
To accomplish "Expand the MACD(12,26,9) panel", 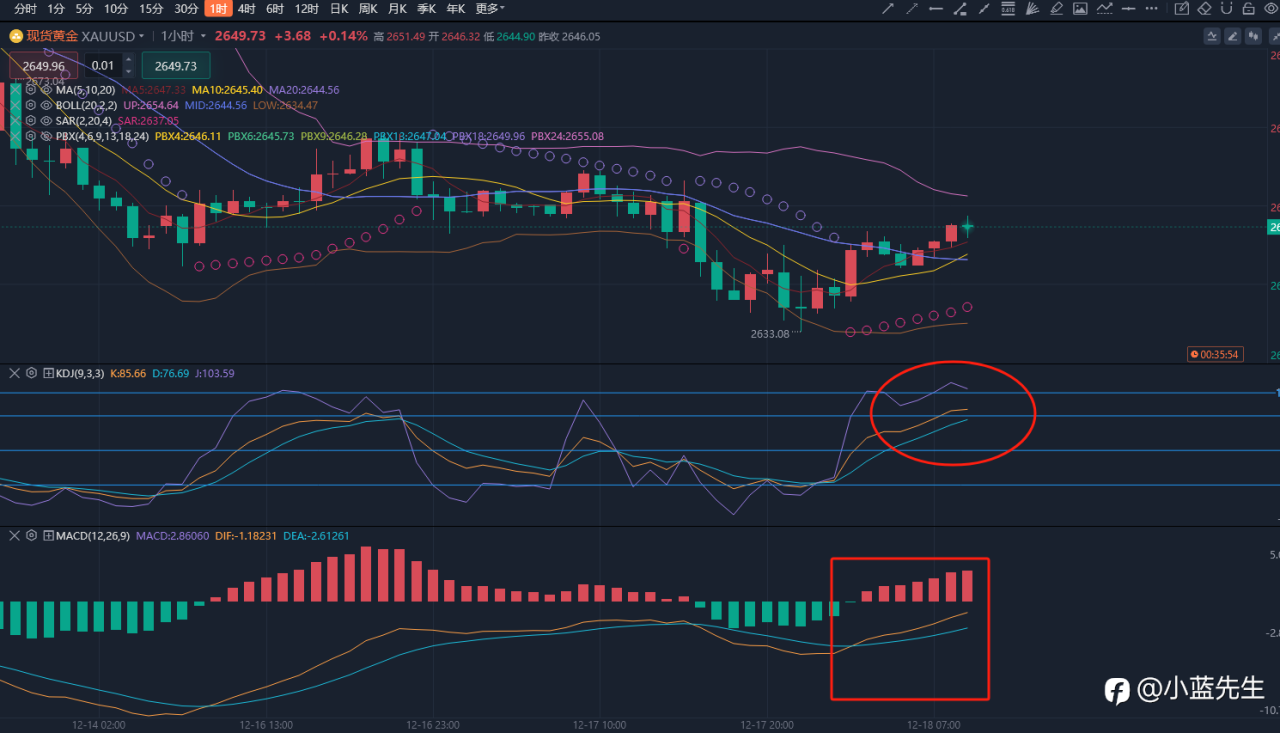I will (x=47, y=536).
